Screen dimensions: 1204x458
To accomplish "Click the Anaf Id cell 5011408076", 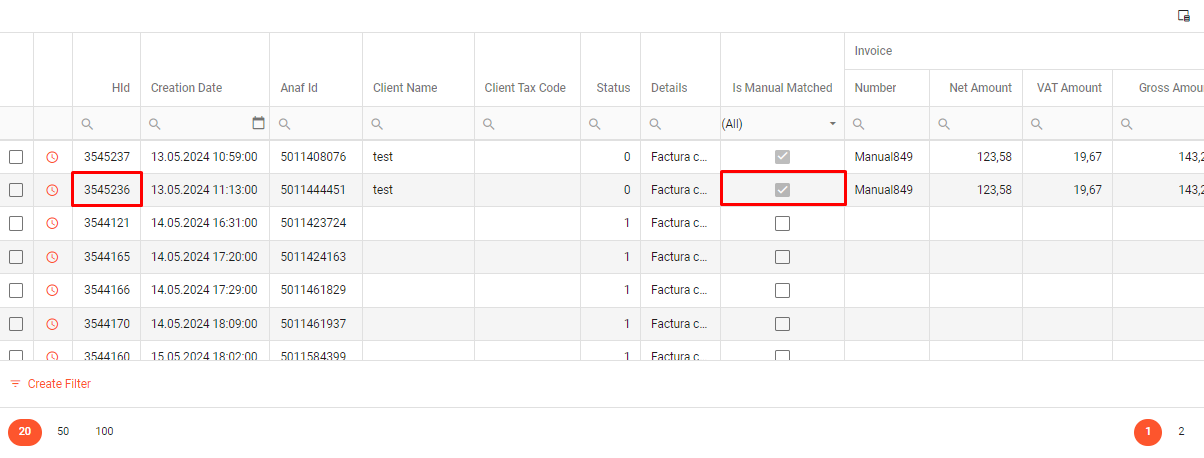I will [x=316, y=157].
